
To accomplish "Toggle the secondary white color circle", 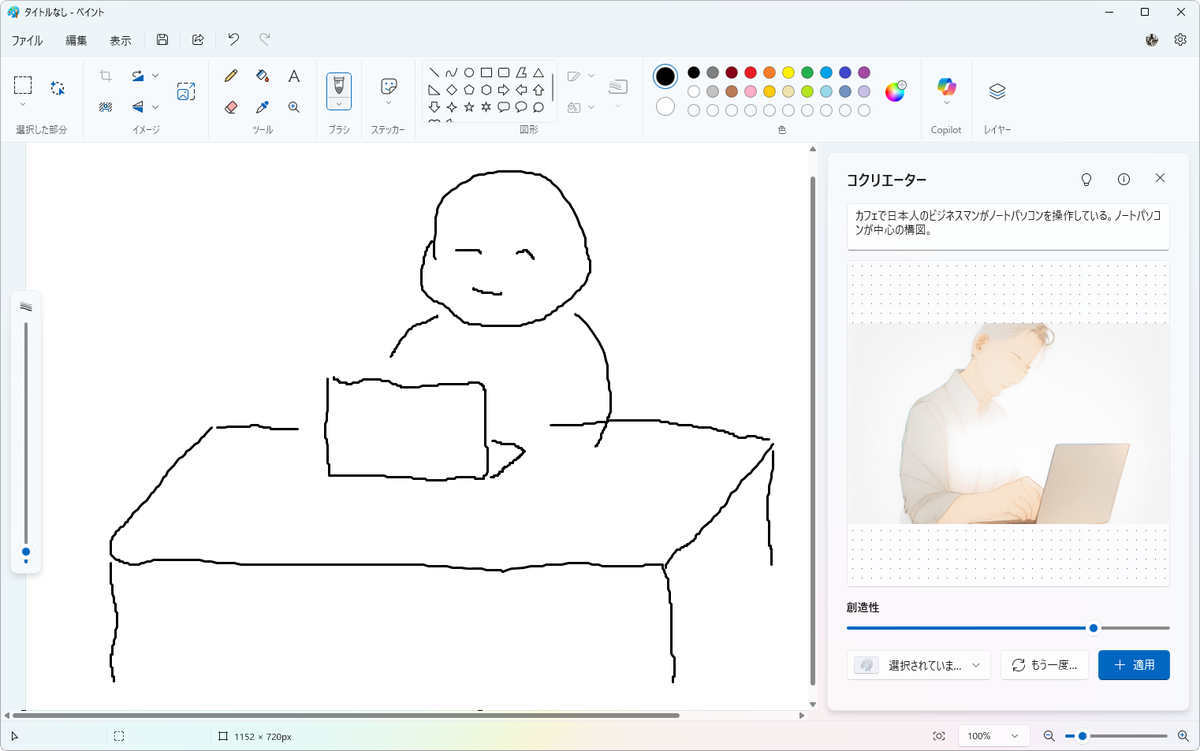I will point(665,106).
